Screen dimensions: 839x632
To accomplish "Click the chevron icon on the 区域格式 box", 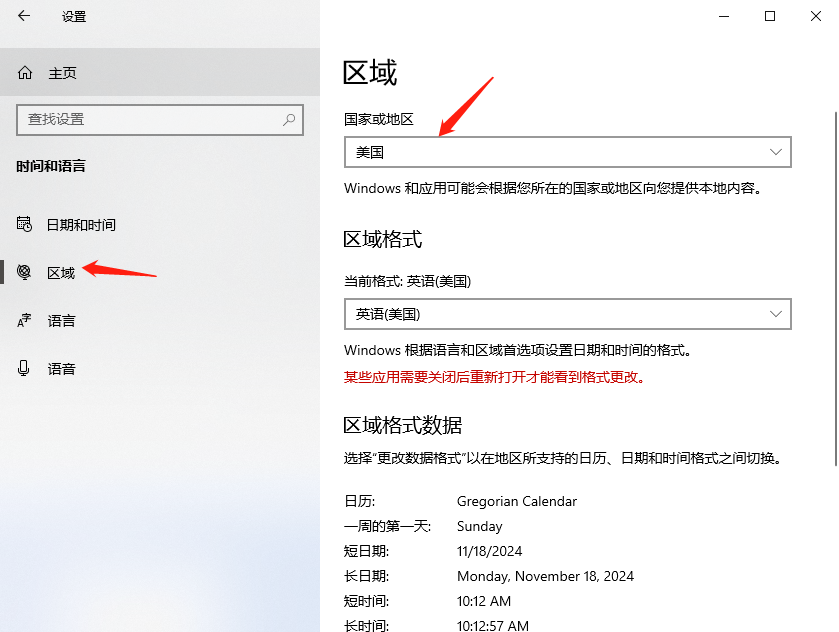I will (x=776, y=314).
